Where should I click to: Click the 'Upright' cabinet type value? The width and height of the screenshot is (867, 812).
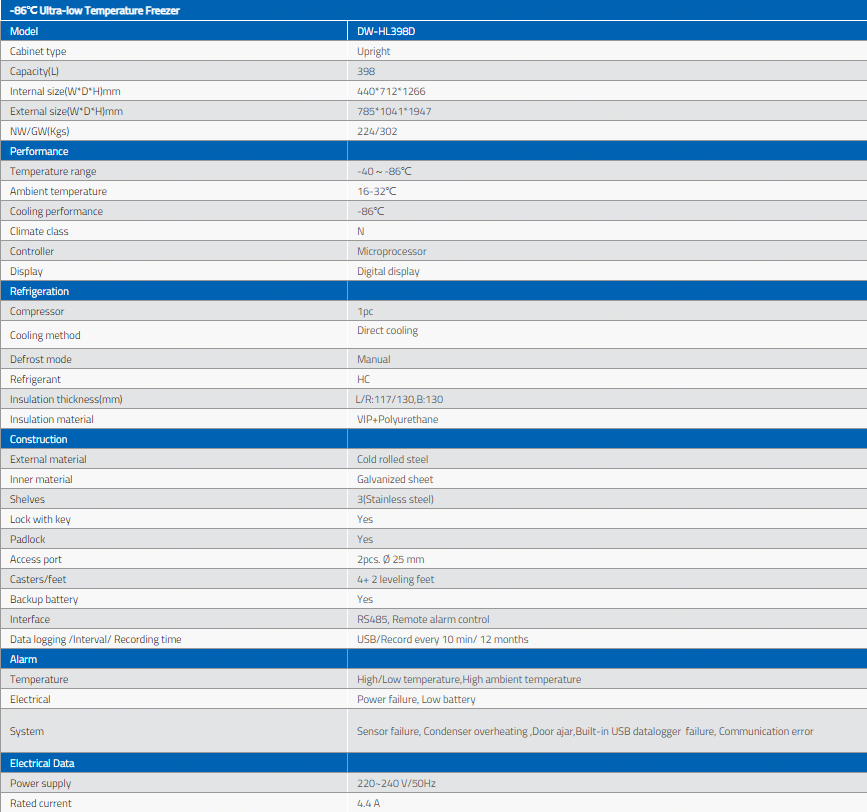(374, 51)
